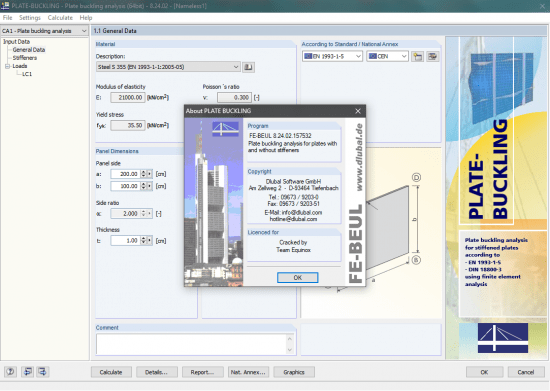Open the EN 1993-1-5 standard dropdown

pos(358,56)
